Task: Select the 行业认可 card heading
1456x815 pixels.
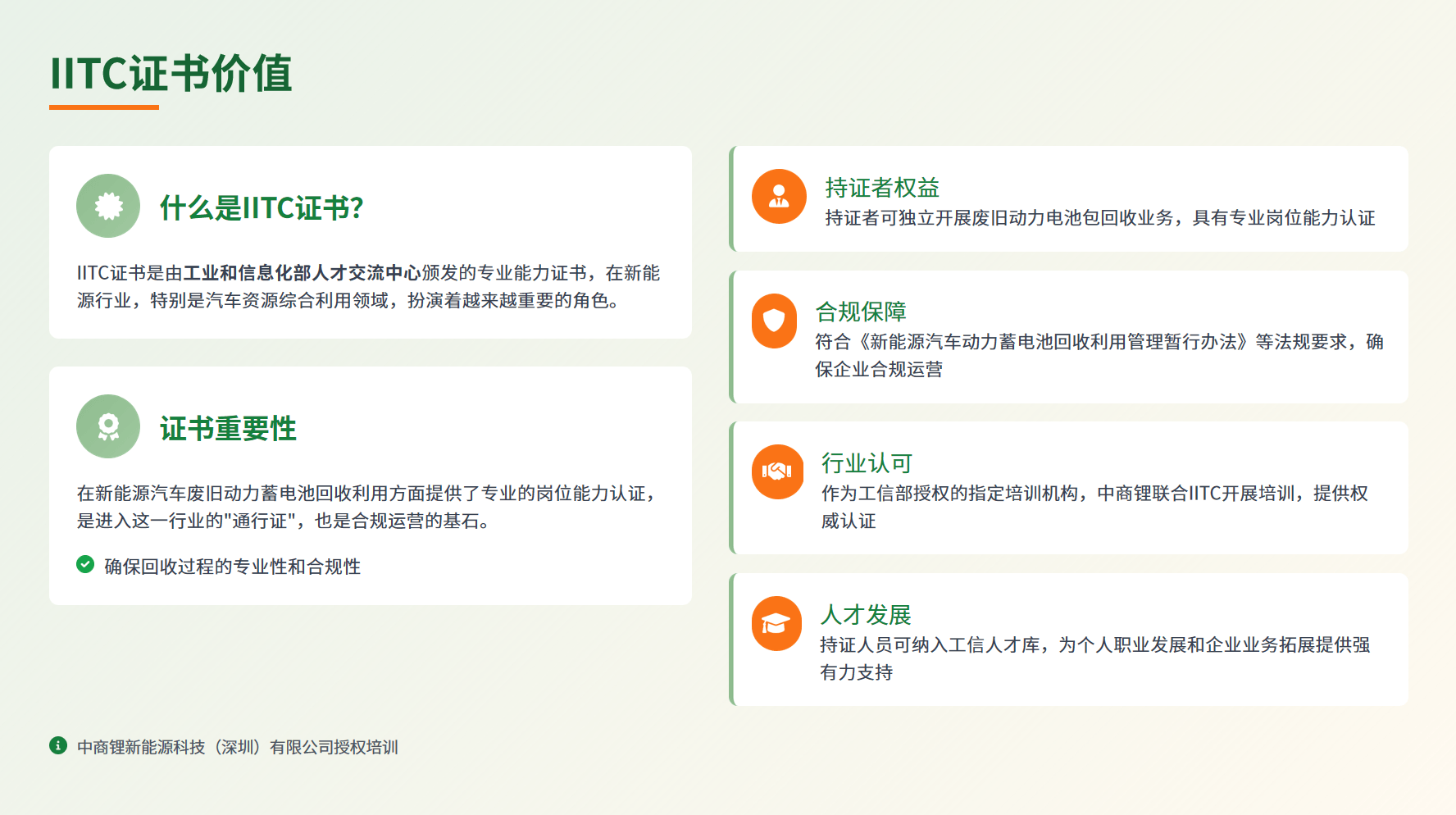Action: click(x=867, y=463)
